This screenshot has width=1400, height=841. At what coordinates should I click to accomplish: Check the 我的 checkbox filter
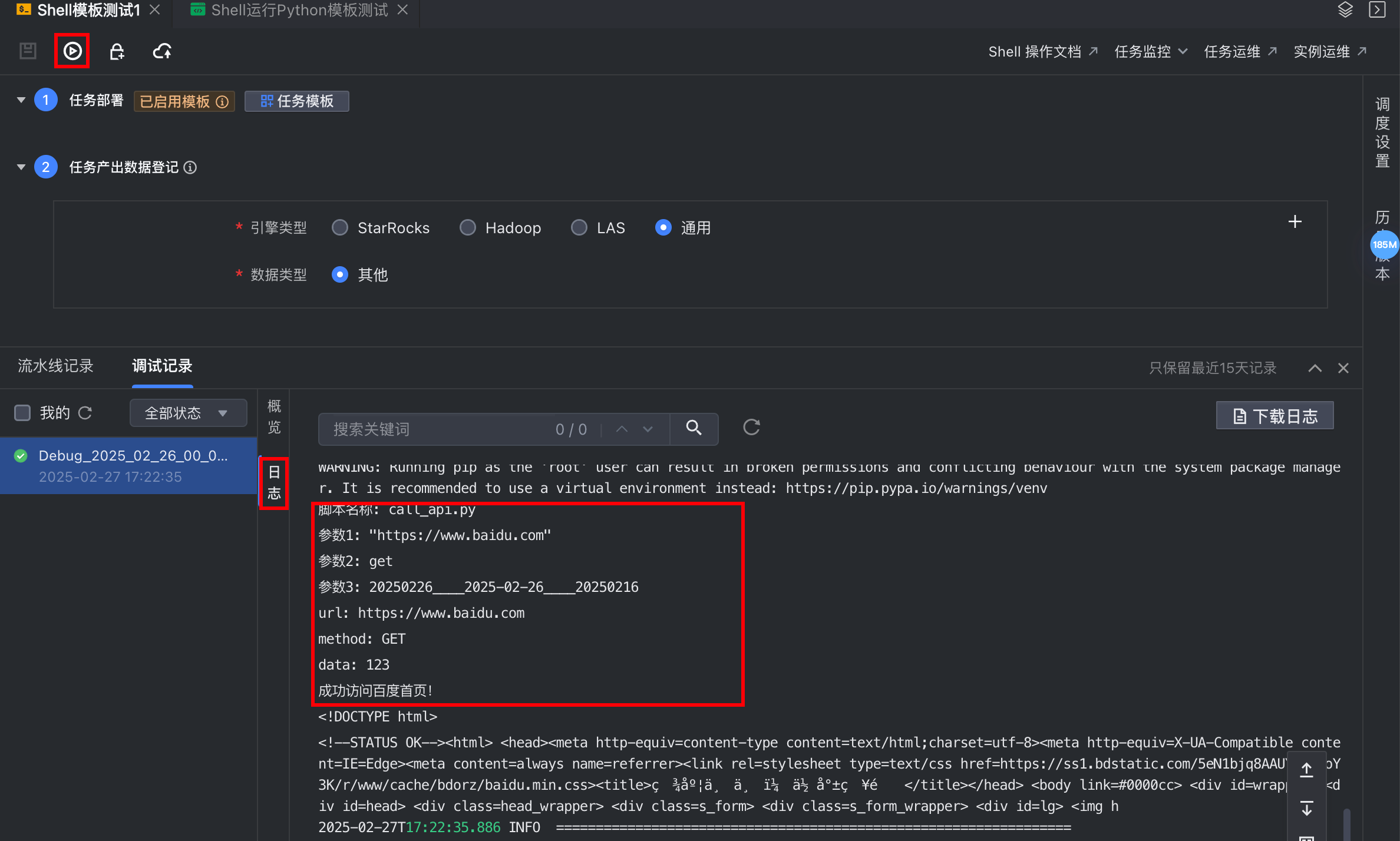pos(22,413)
